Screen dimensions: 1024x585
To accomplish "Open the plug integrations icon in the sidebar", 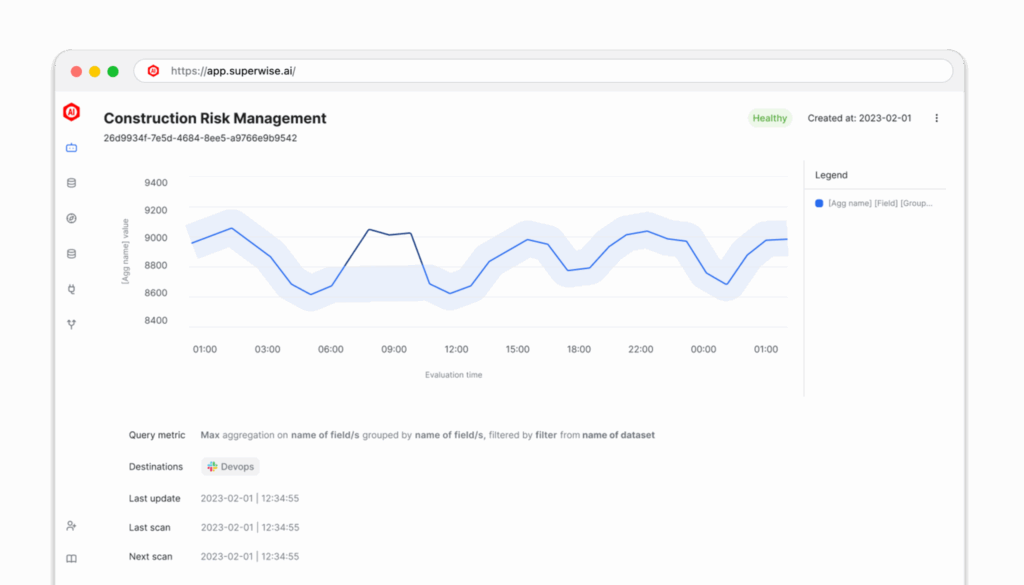I will coord(71,289).
